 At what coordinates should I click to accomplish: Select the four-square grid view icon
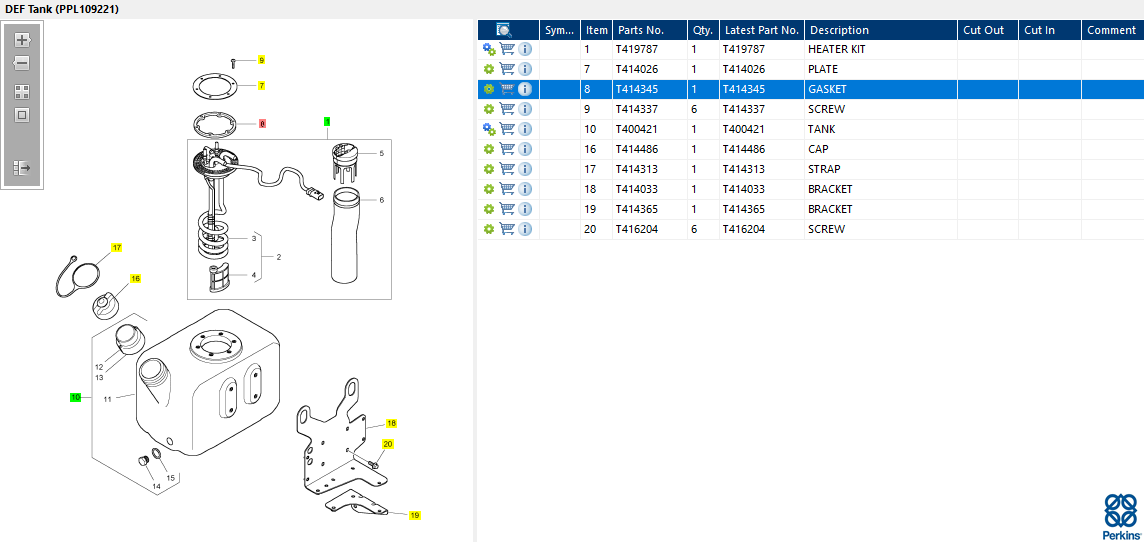(22, 92)
